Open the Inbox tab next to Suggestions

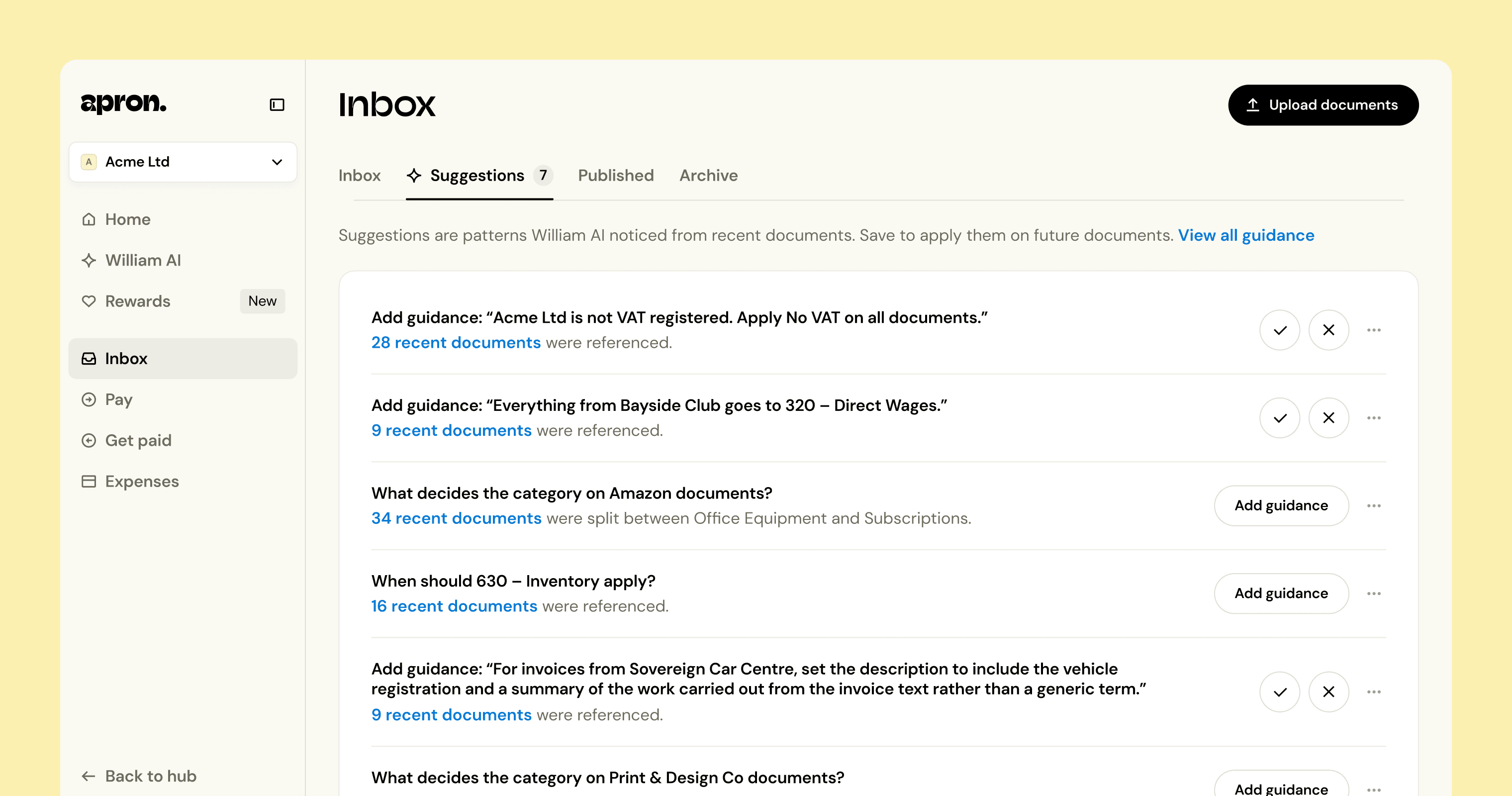coord(359,176)
